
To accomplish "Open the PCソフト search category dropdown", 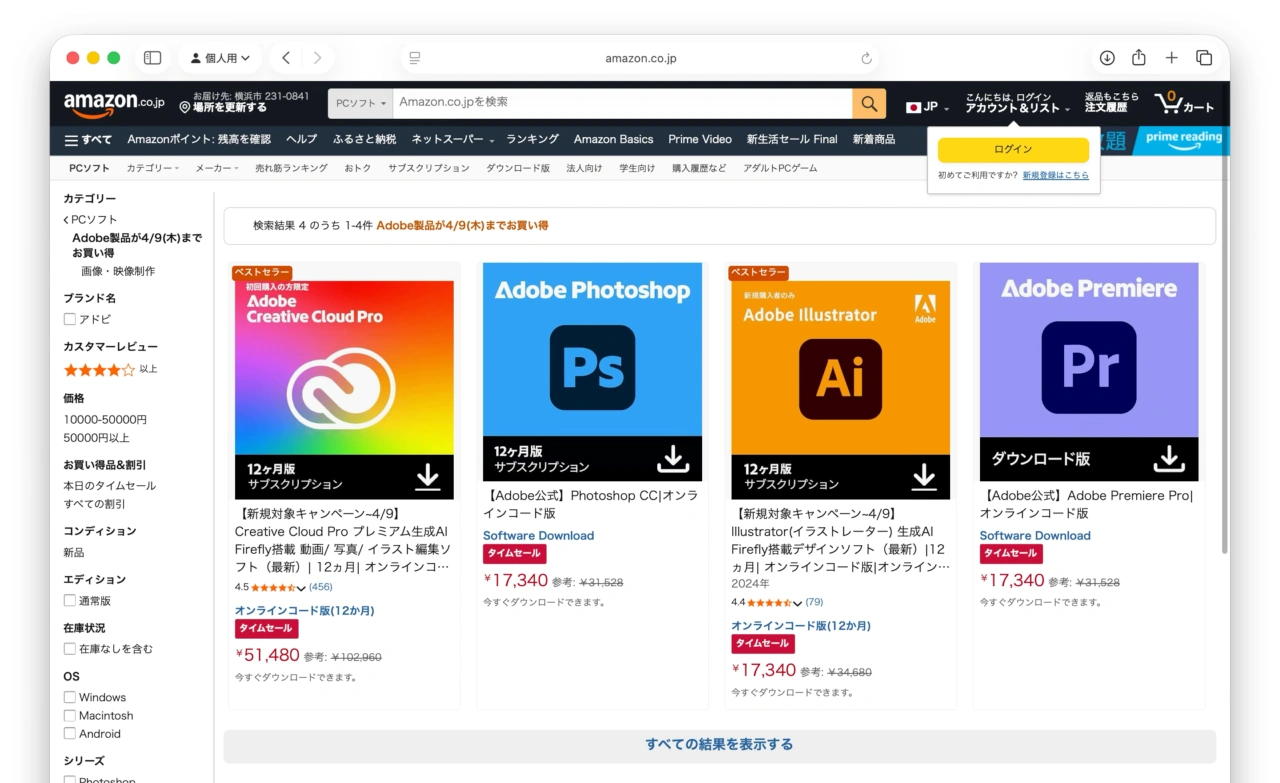I will 359,103.
